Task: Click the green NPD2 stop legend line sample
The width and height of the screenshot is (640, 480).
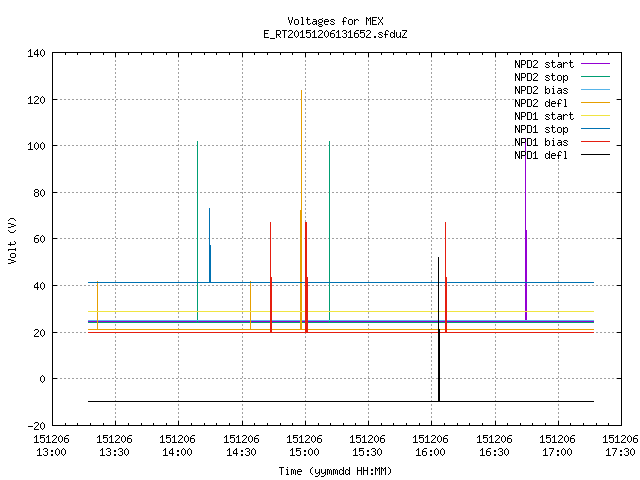Action: pos(596,76)
